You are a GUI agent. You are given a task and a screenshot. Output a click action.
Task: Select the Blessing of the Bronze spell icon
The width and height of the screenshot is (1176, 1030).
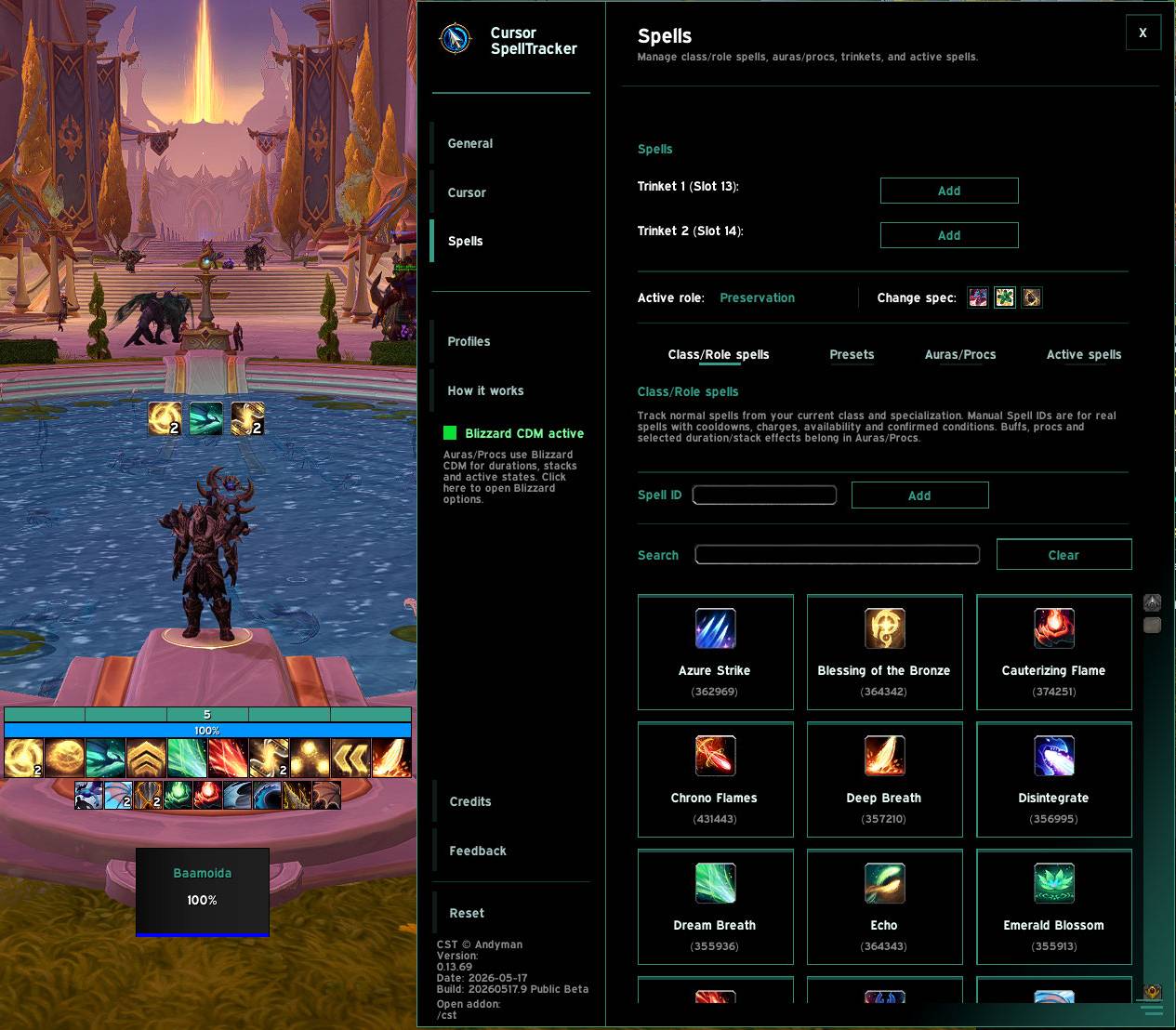pyautogui.click(x=884, y=628)
